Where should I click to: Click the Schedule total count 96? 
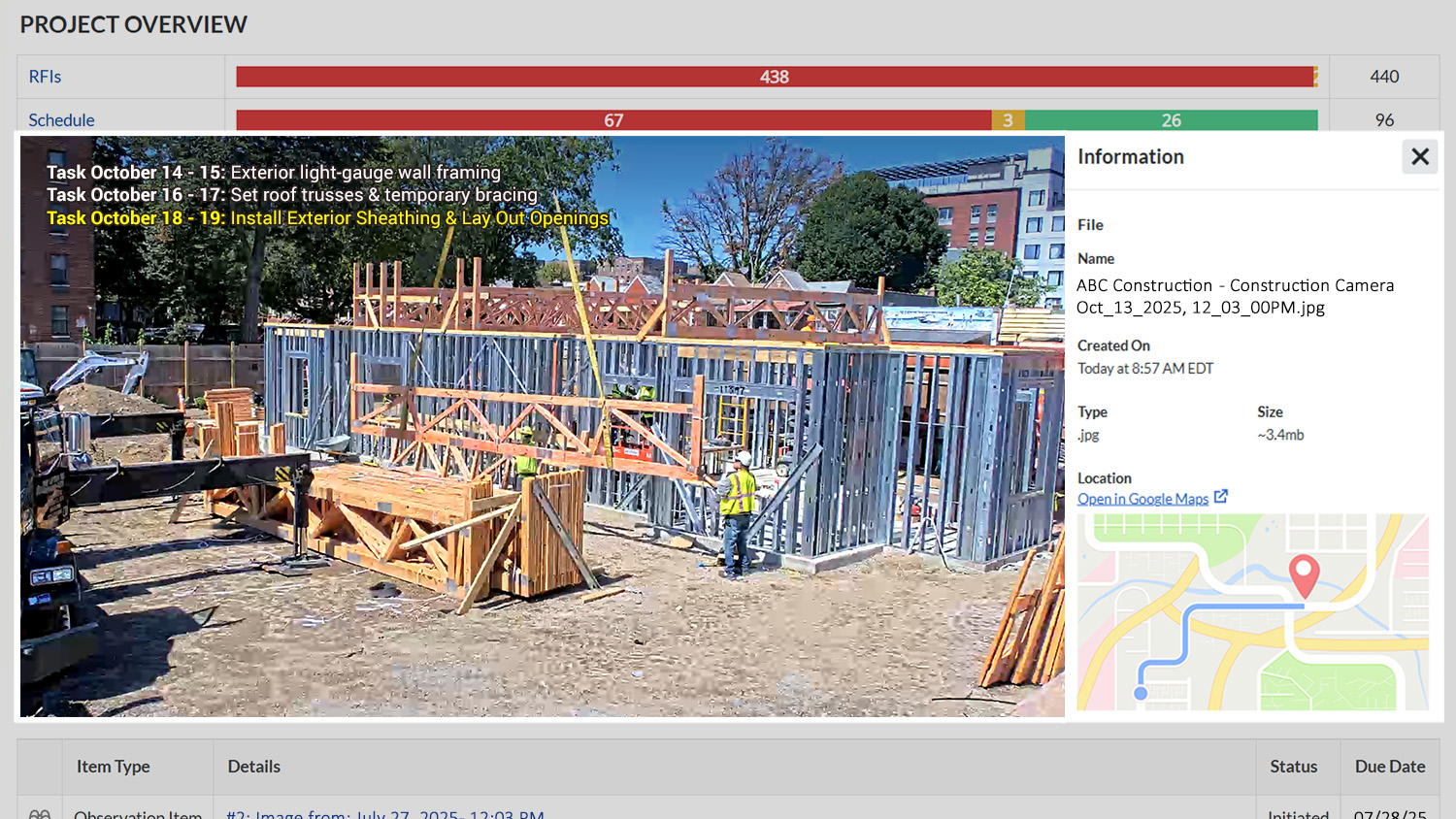[1384, 120]
